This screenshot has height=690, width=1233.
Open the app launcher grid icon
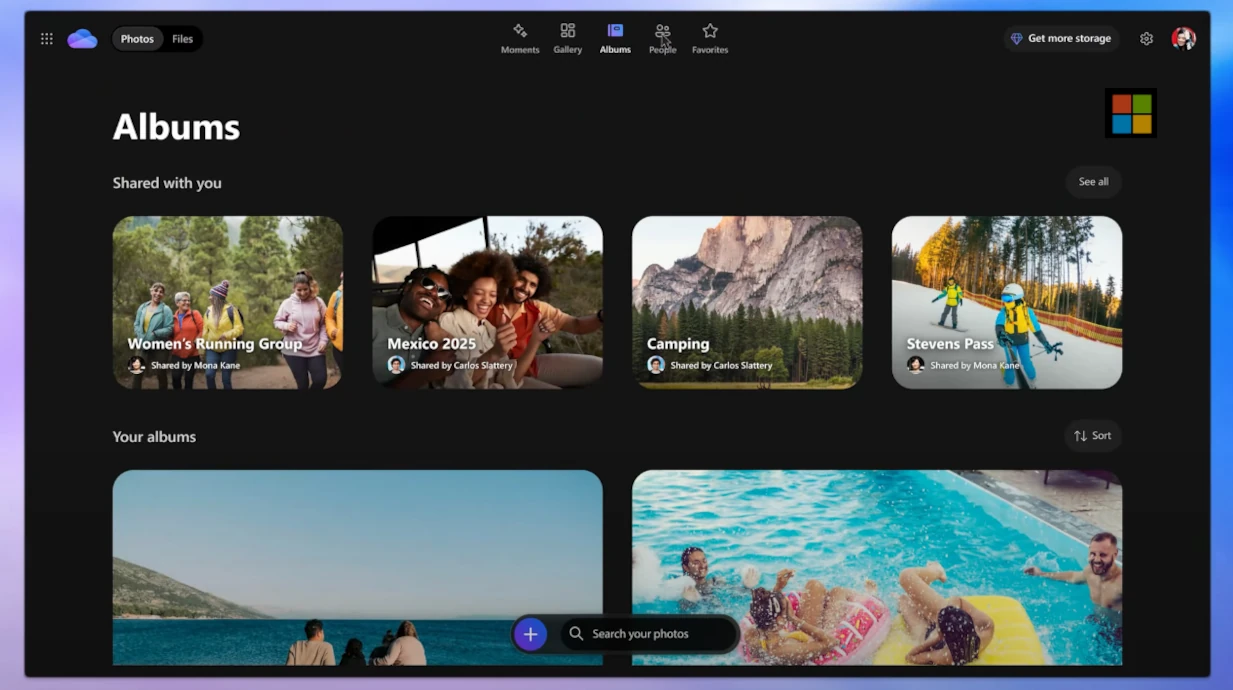click(47, 39)
